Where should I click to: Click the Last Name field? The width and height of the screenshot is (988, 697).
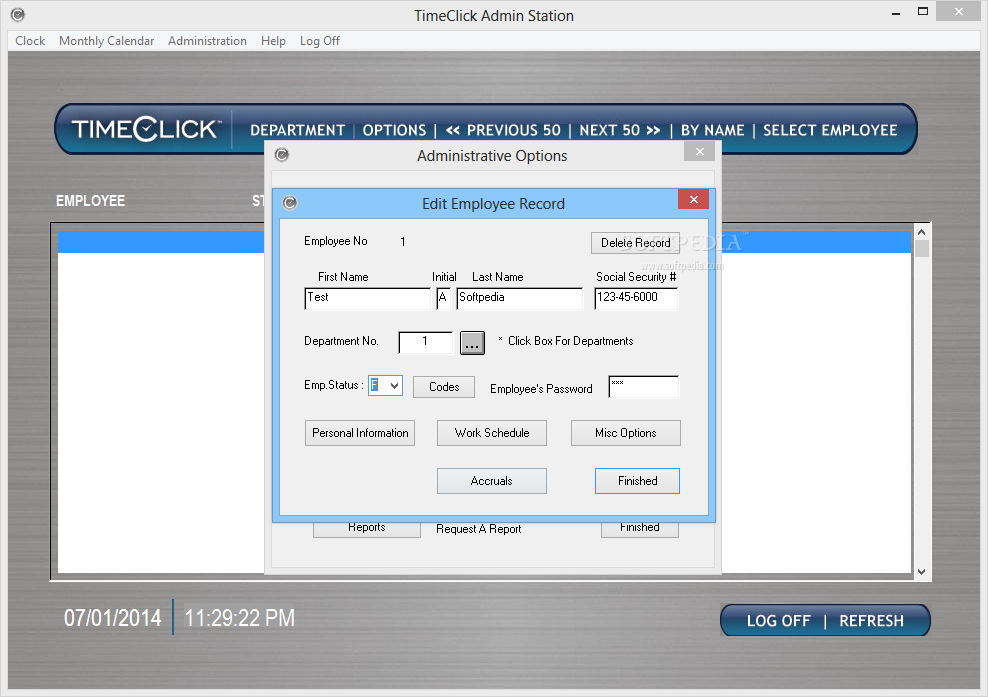tap(520, 298)
